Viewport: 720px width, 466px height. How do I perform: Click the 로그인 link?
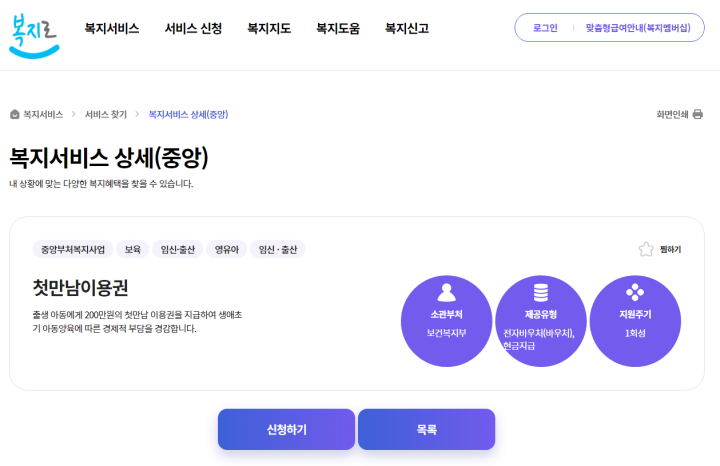point(545,28)
